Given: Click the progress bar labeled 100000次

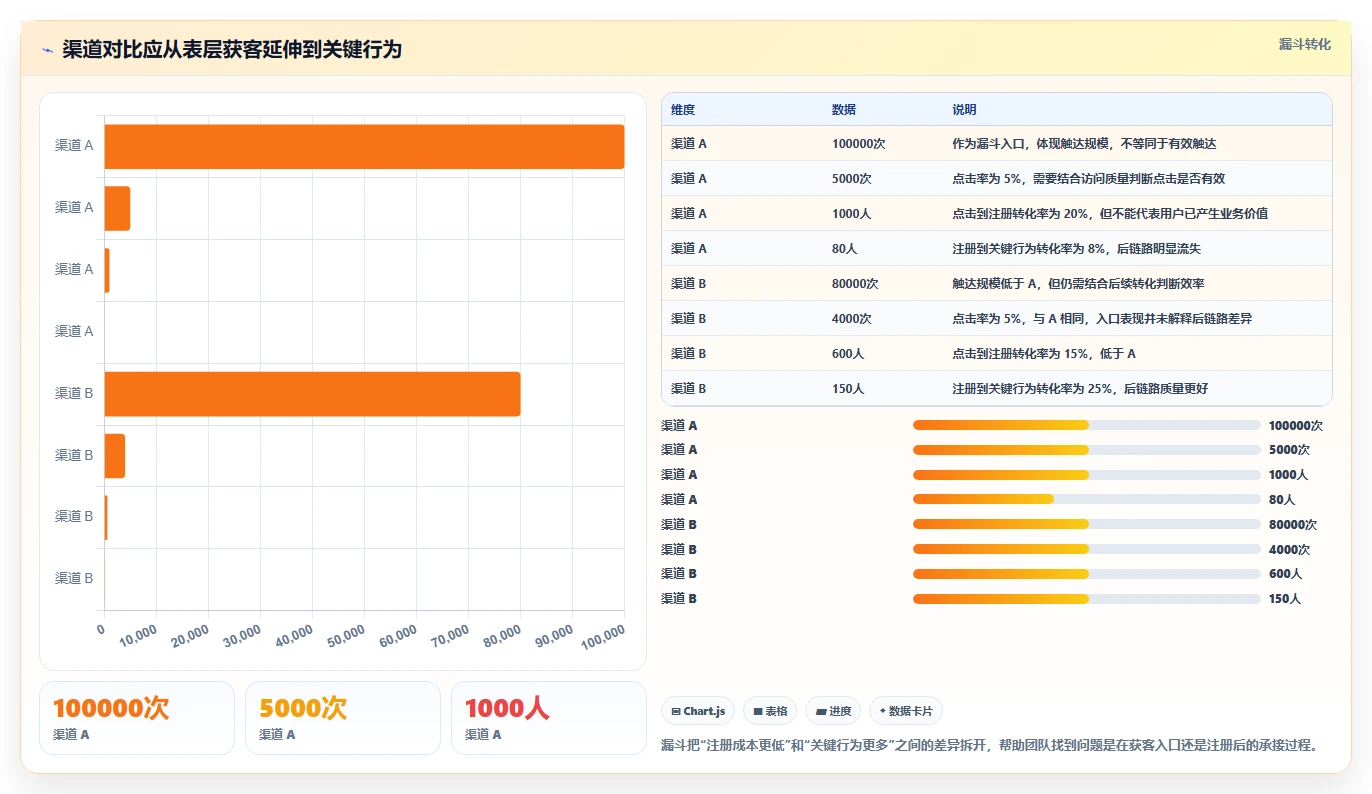Looking at the screenshot, I should click(1086, 425).
